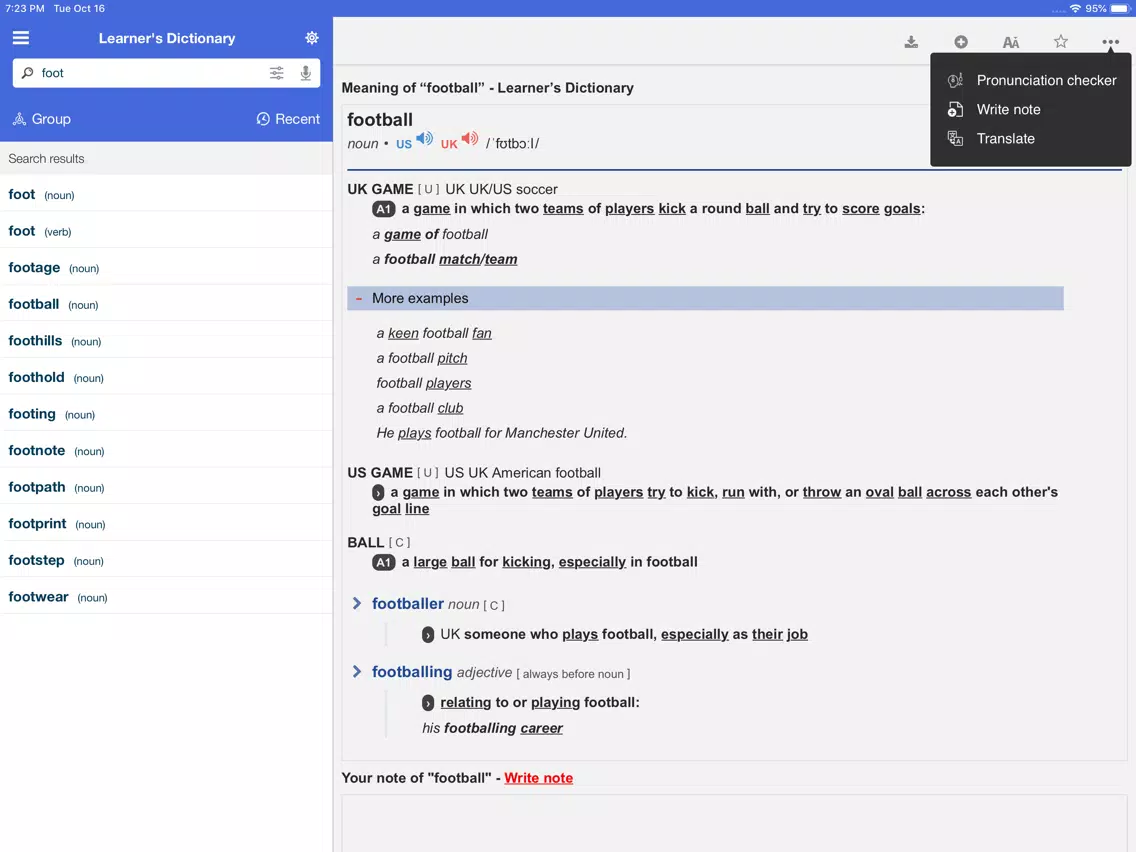The image size is (1136, 852).
Task: Open the Group tab label
Action: (51, 119)
